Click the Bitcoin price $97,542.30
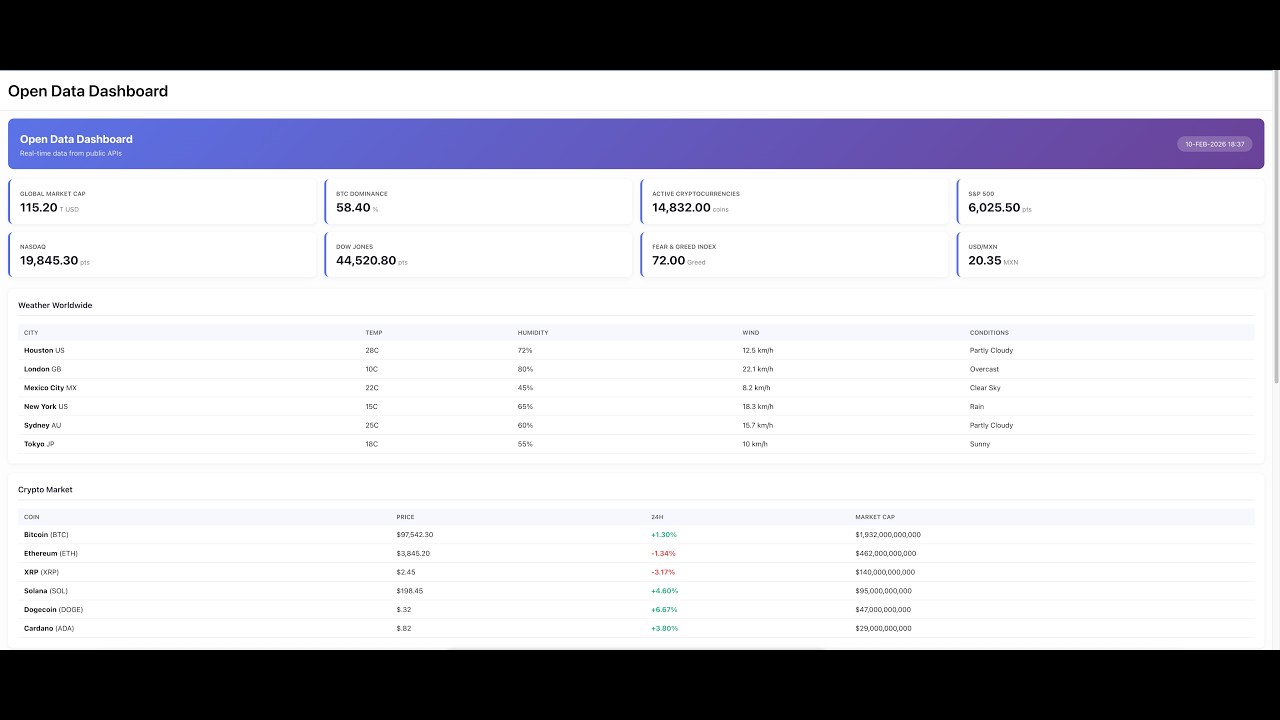Screen dimensions: 1280x720 pos(415,535)
